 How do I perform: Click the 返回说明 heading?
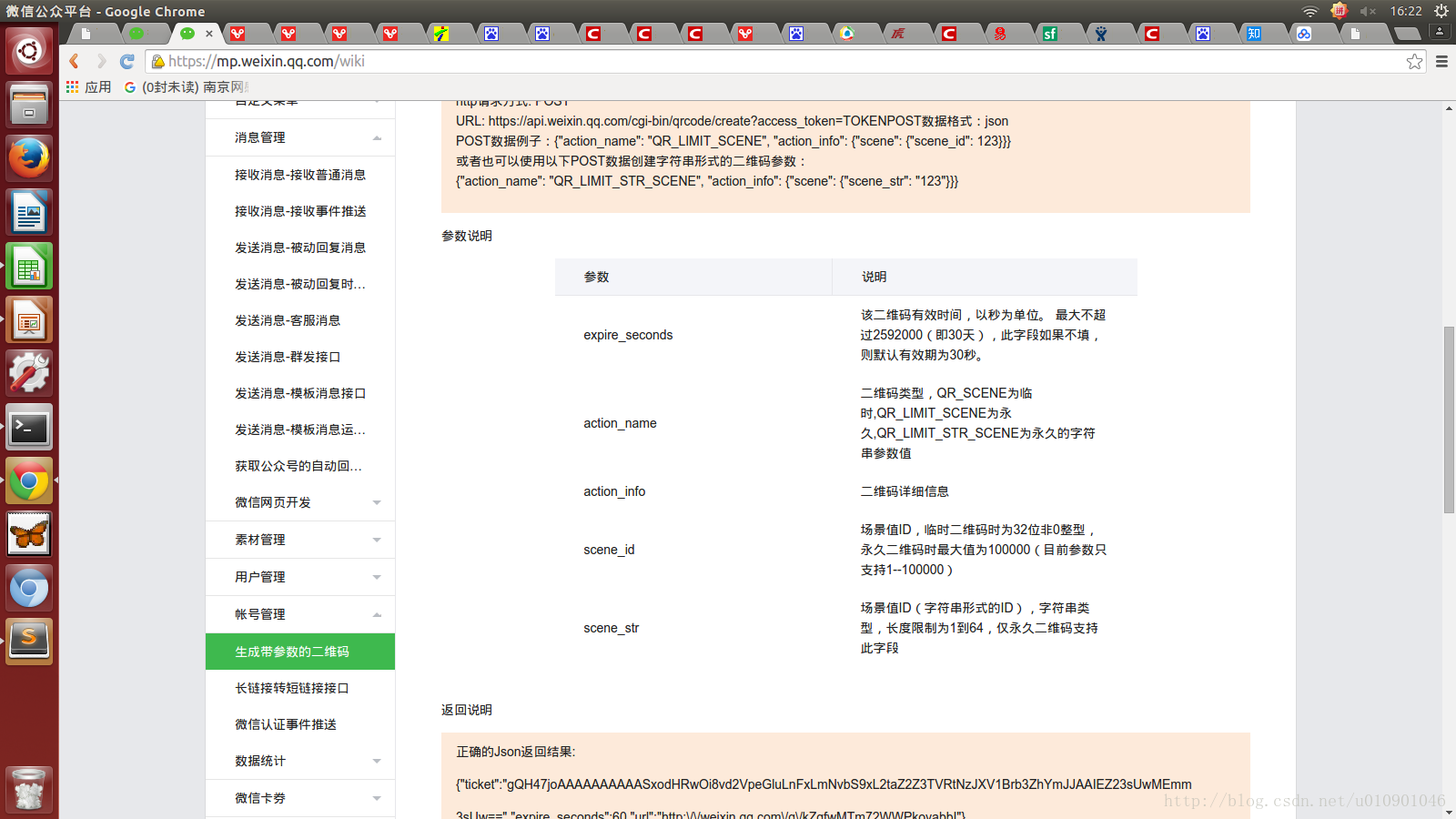[x=467, y=710]
